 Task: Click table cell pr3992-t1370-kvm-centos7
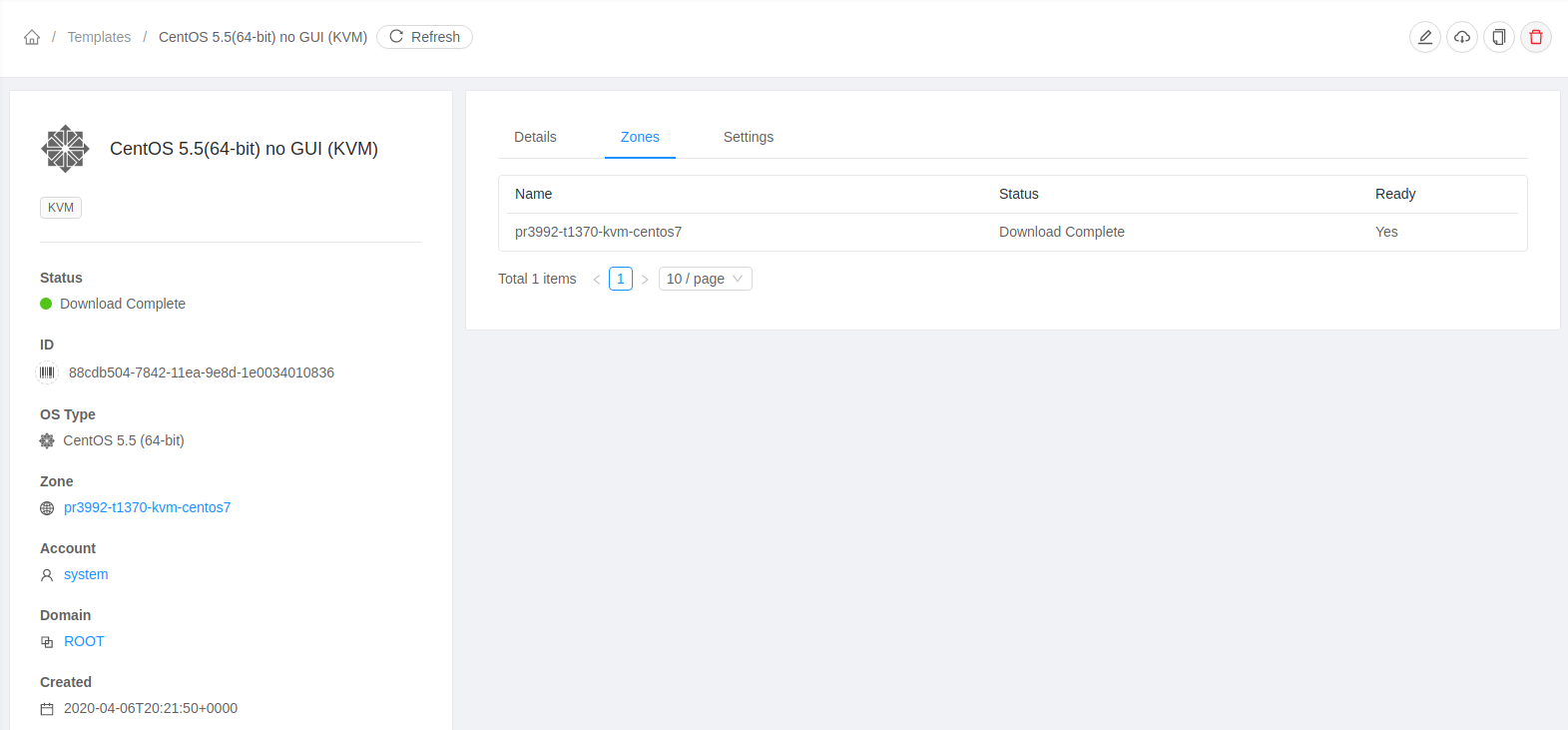(x=598, y=232)
